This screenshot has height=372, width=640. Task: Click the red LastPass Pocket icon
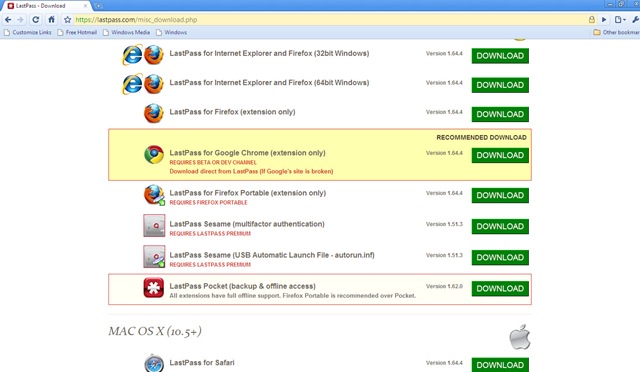(x=154, y=288)
